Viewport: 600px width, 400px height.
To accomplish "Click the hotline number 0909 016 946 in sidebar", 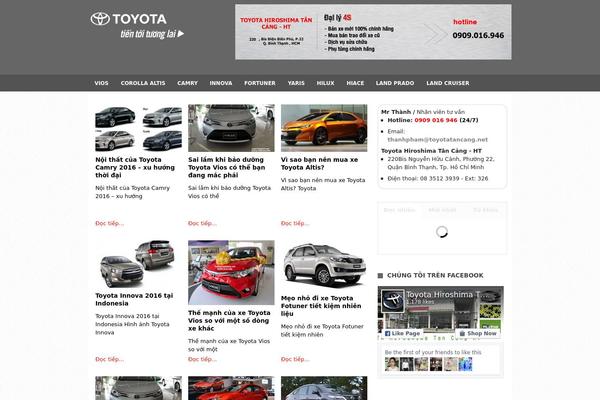I will 436,120.
